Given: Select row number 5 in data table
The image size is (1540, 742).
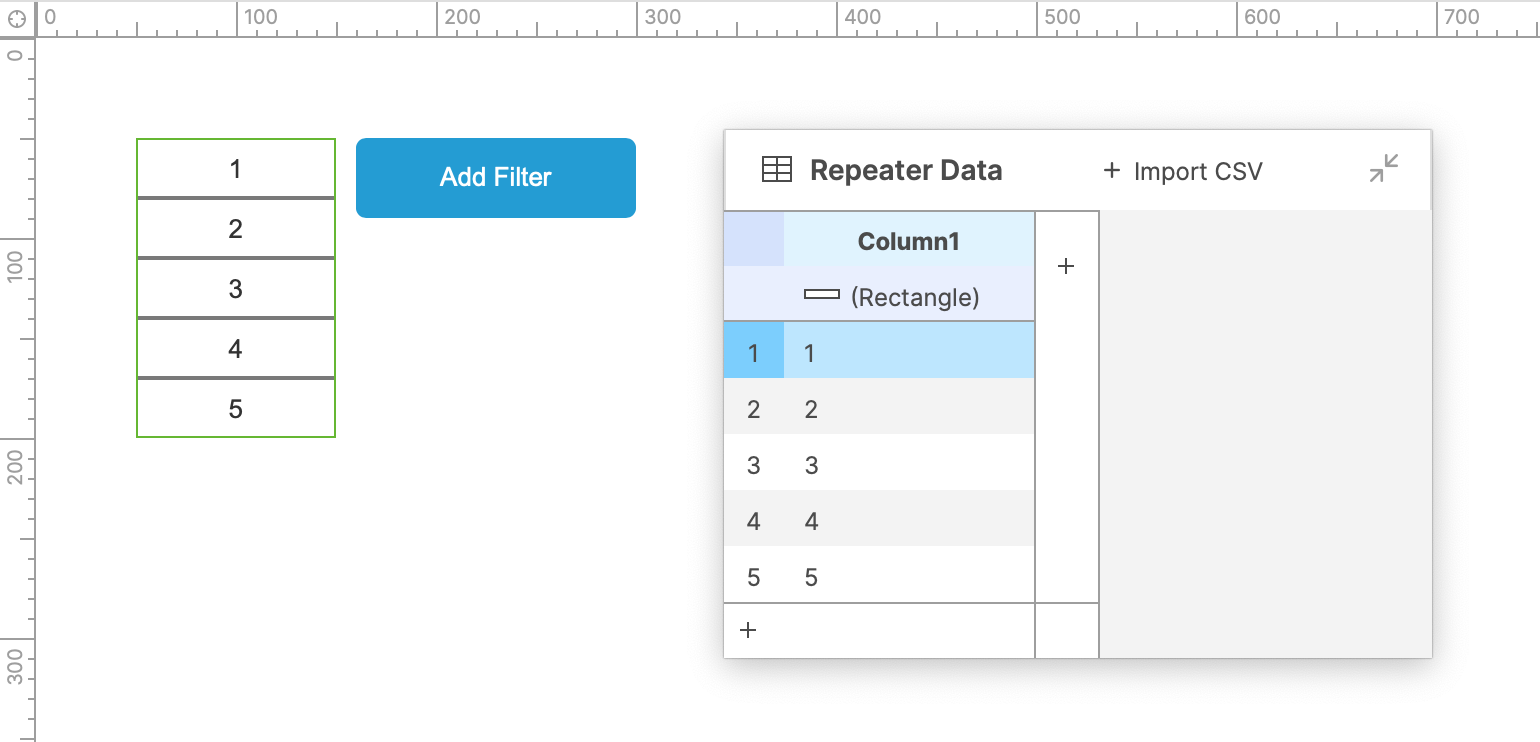Looking at the screenshot, I should (x=753, y=577).
